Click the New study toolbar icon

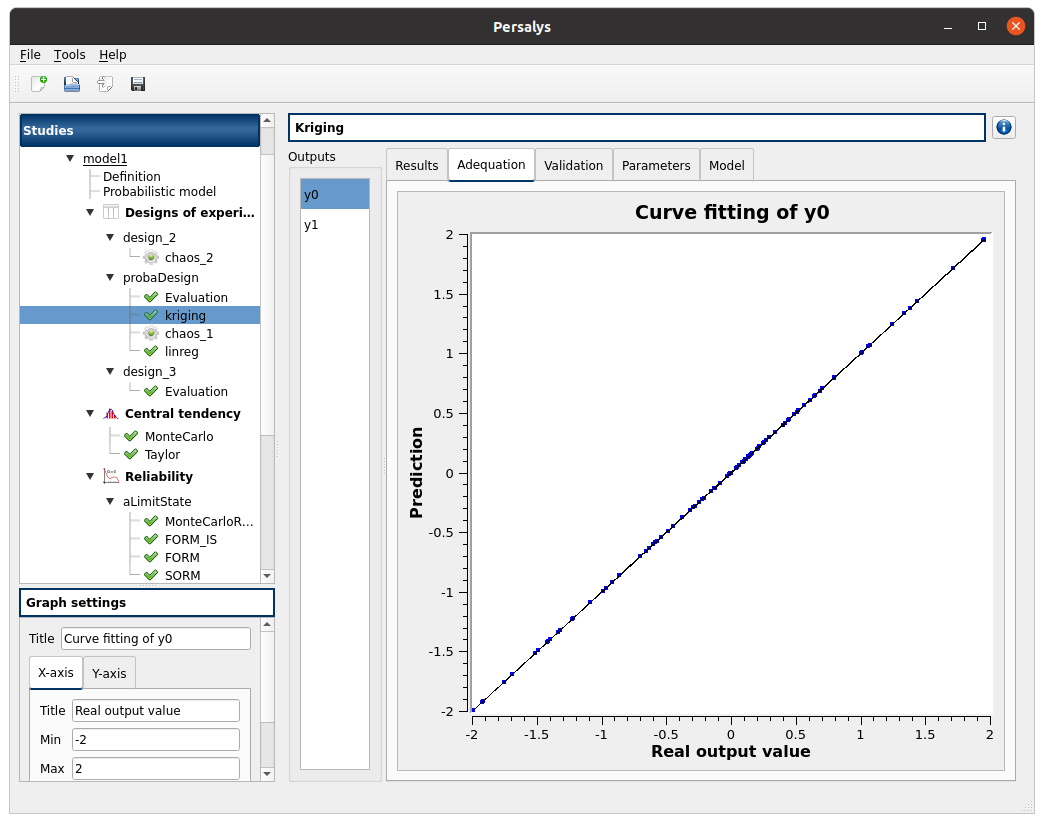click(39, 84)
